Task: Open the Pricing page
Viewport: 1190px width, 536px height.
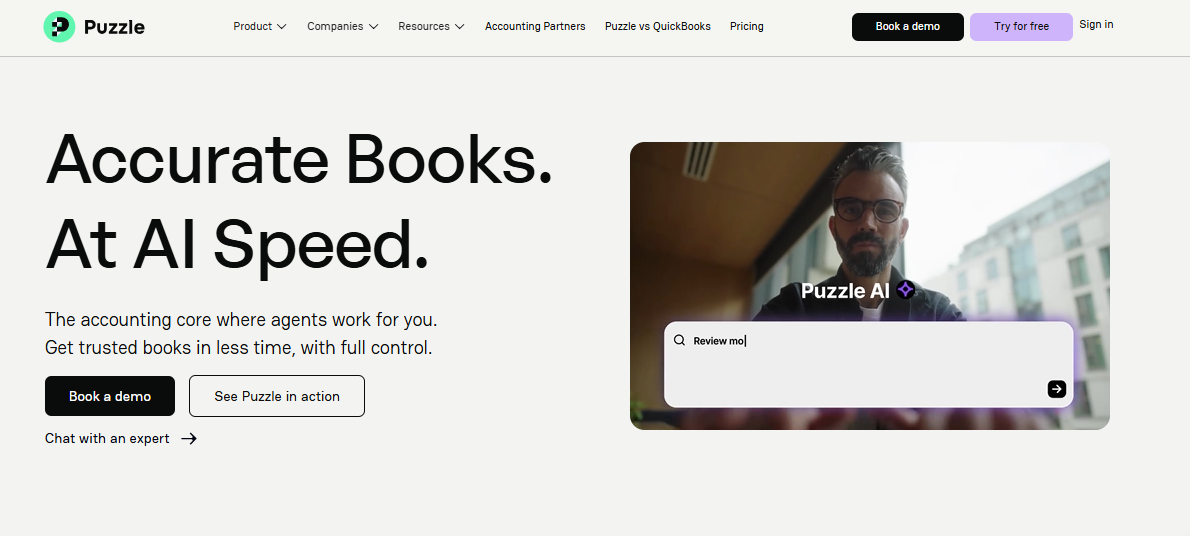Action: [747, 26]
